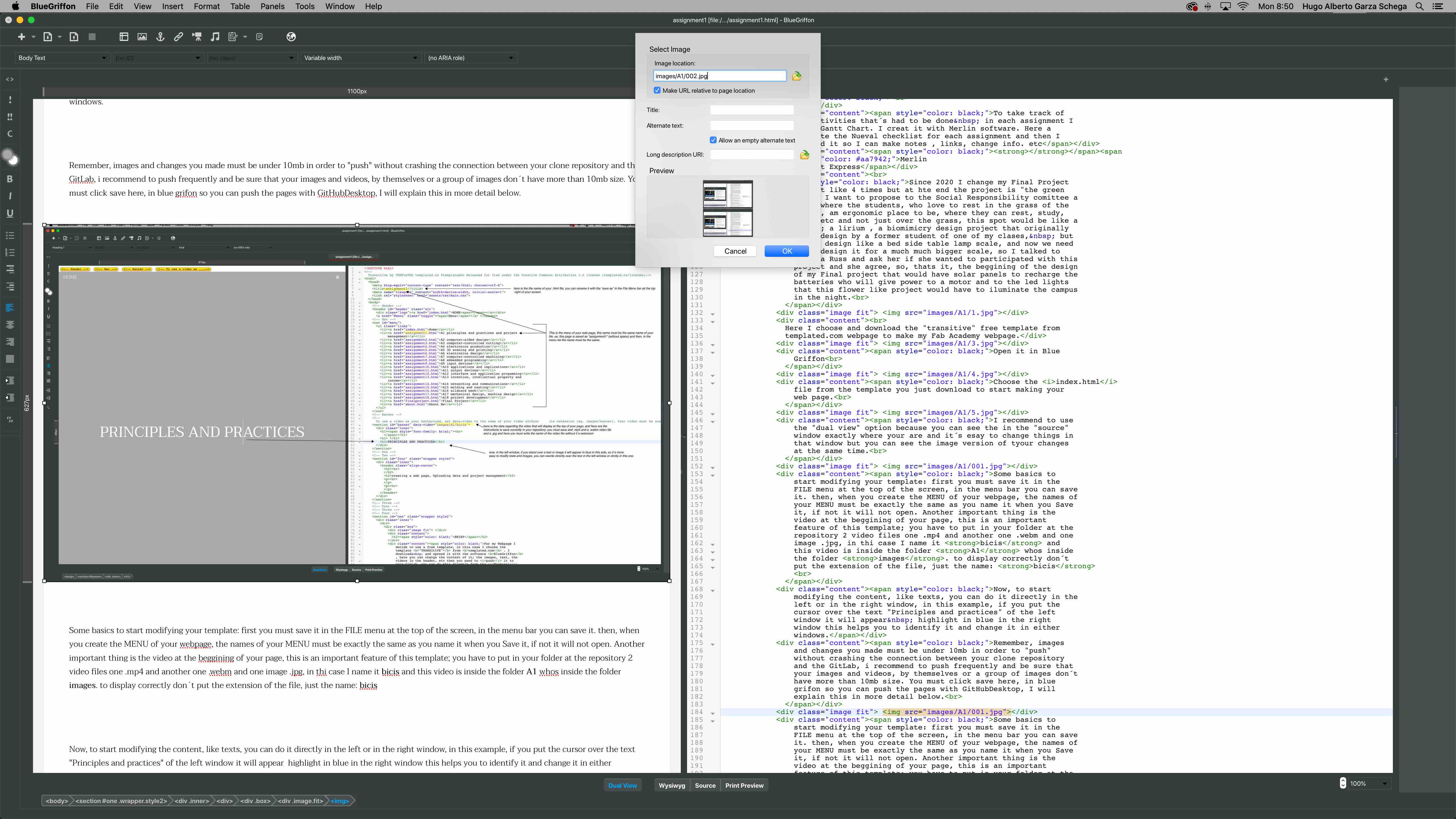Open the Table menu in menu bar
Image resolution: width=1456 pixels, height=819 pixels.
pos(240,6)
